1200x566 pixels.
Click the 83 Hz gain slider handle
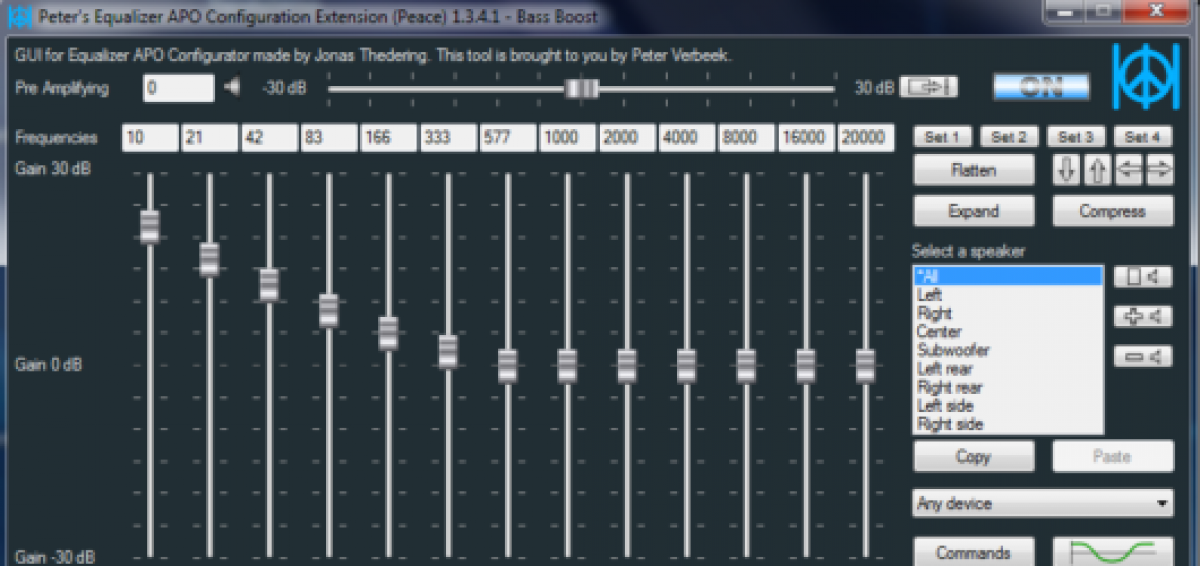pyautogui.click(x=329, y=310)
